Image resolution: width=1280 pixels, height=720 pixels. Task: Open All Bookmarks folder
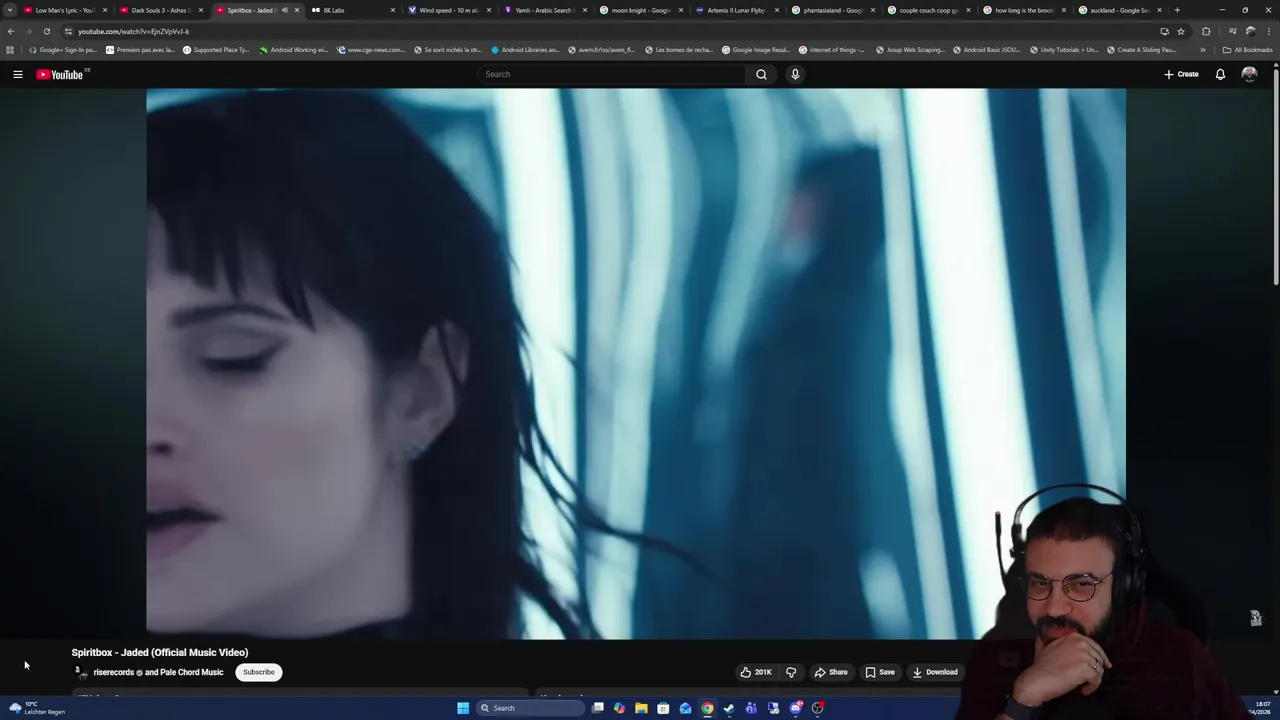tap(1247, 50)
